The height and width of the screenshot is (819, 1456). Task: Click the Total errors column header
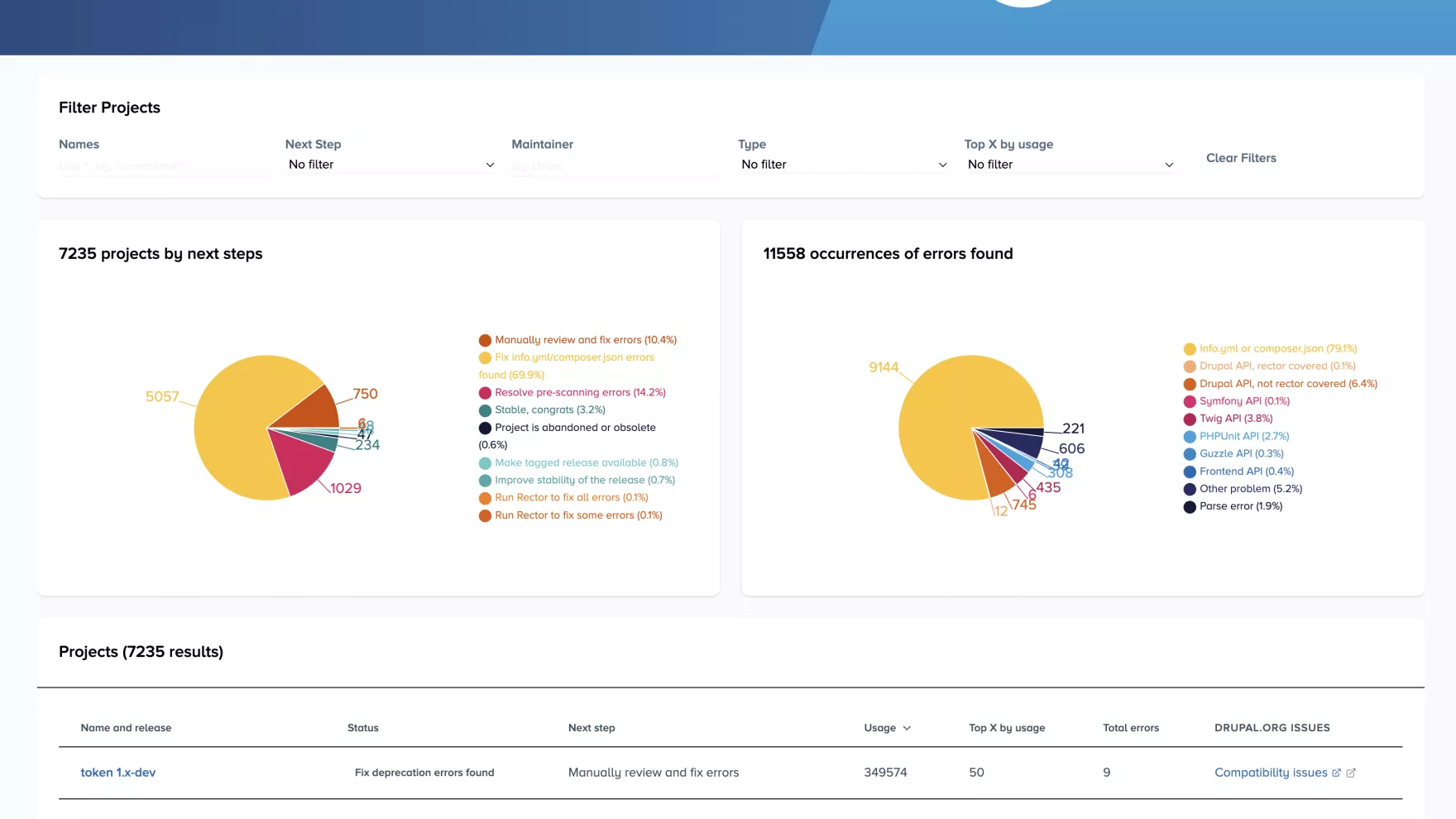pos(1131,728)
